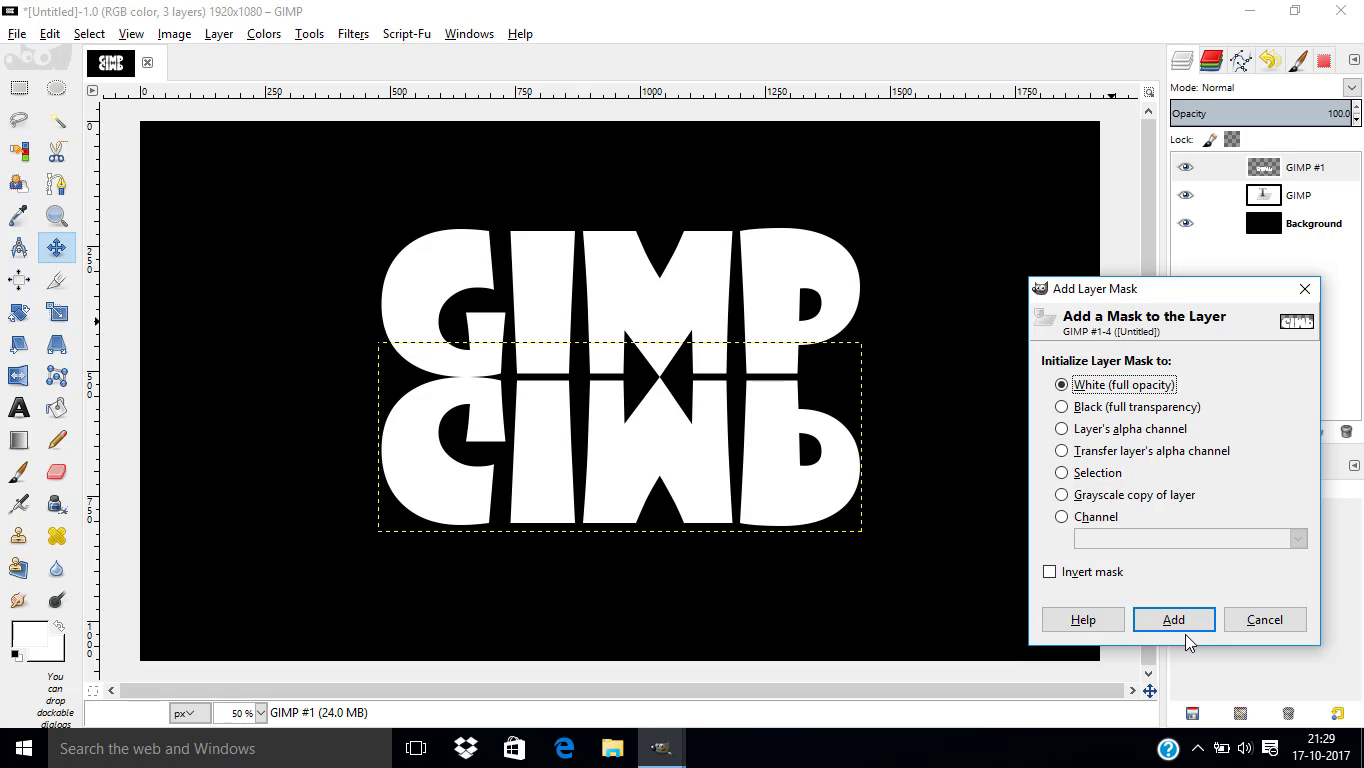
Task: Select the Select by Color tool
Action: [19, 152]
